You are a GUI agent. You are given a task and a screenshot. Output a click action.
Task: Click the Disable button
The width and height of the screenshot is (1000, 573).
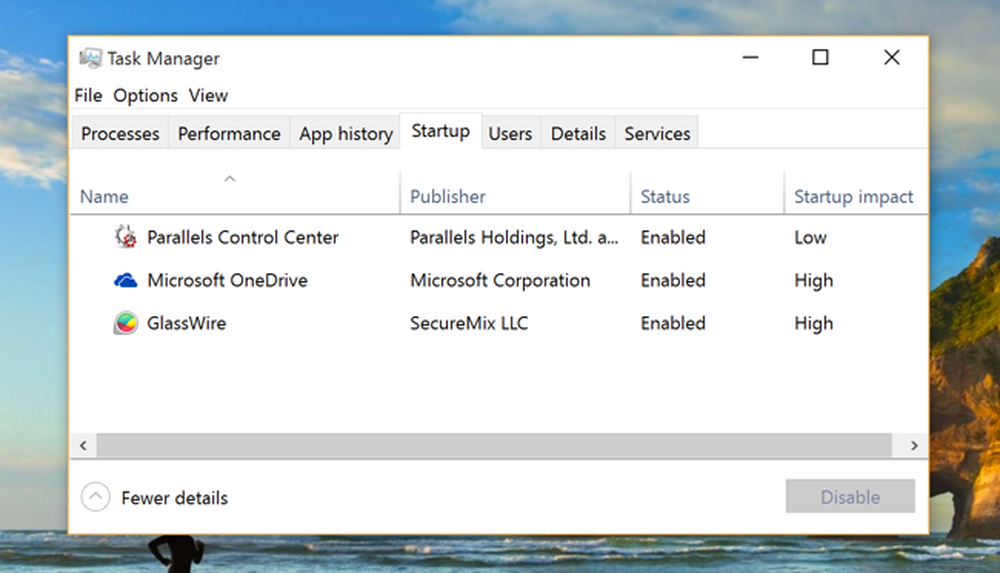tap(850, 496)
